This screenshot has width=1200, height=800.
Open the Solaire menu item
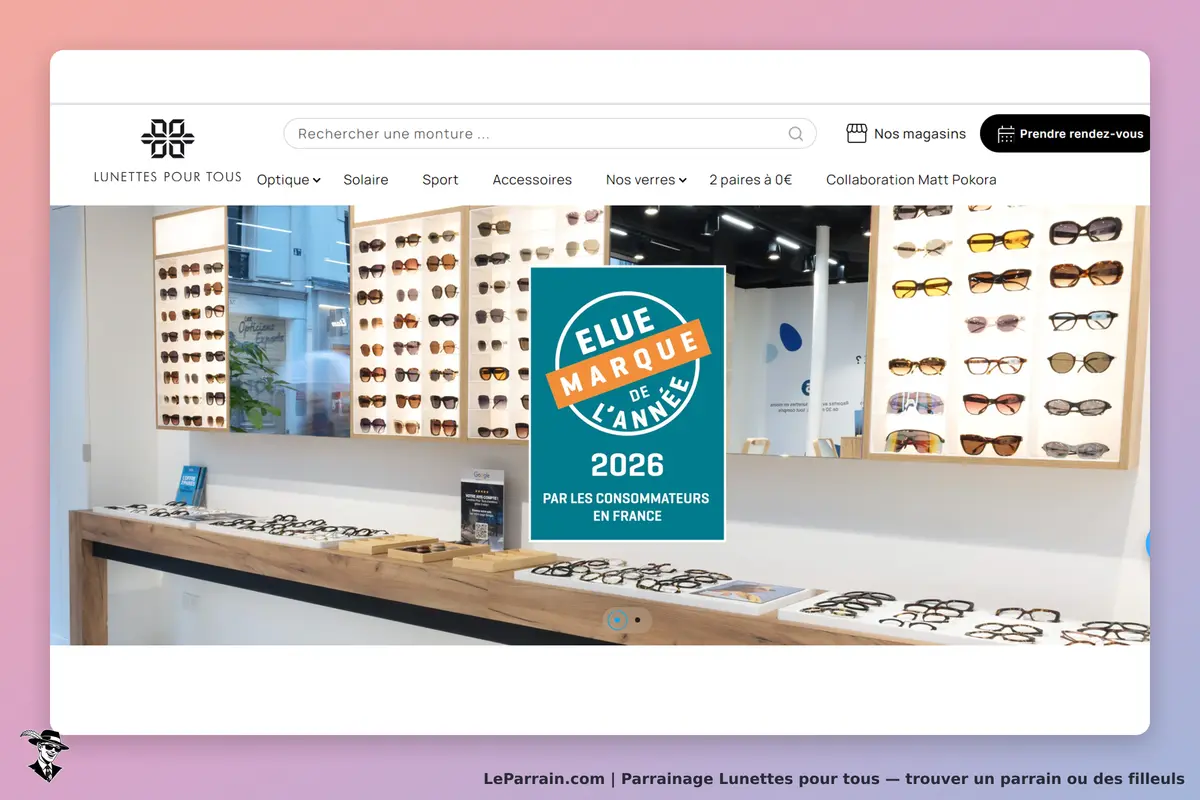366,180
